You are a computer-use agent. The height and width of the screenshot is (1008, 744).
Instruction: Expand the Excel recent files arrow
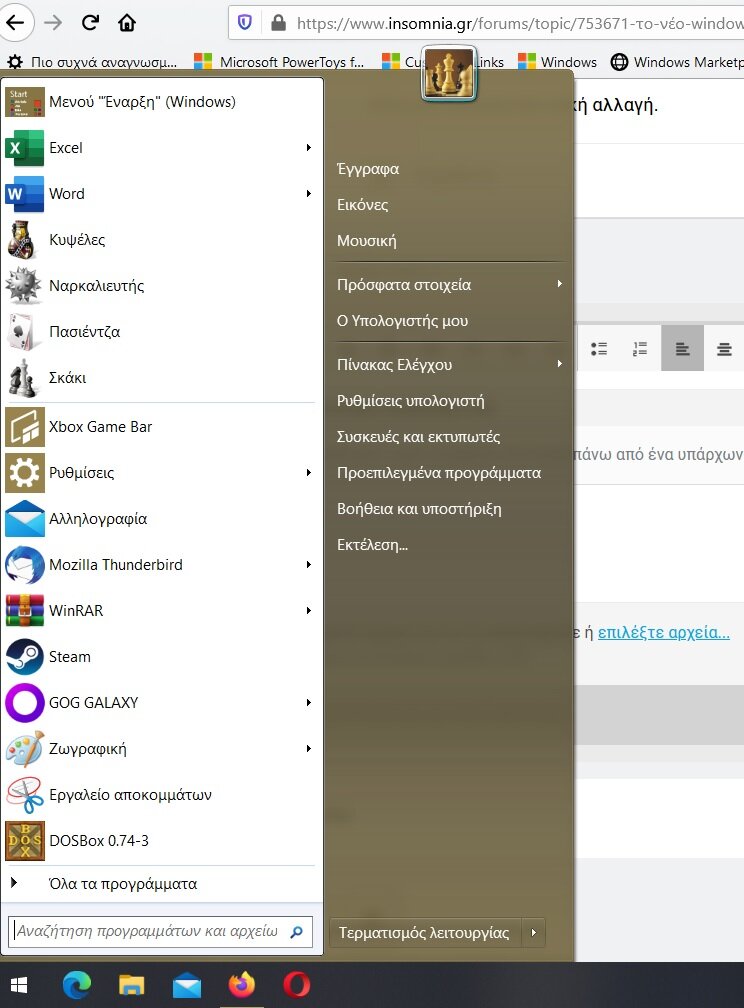(x=309, y=147)
